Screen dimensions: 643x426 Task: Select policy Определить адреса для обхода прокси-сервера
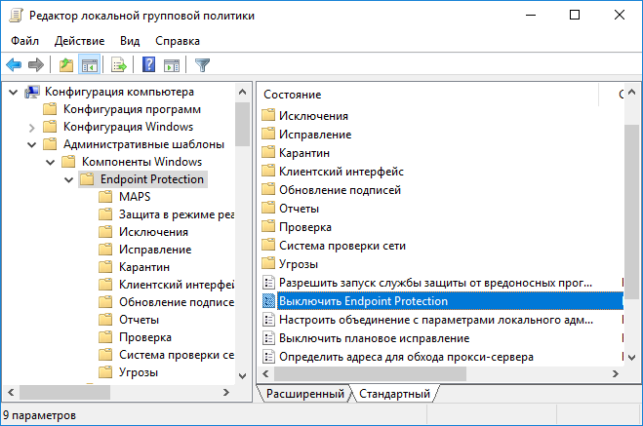[406, 357]
